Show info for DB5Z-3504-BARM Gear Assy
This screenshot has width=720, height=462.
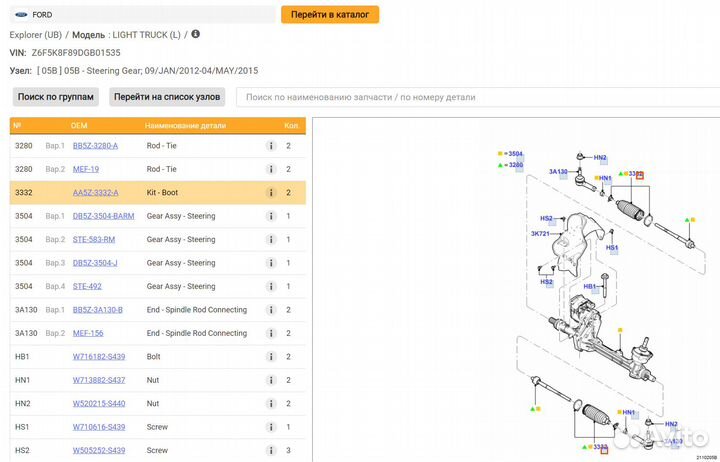tap(270, 216)
